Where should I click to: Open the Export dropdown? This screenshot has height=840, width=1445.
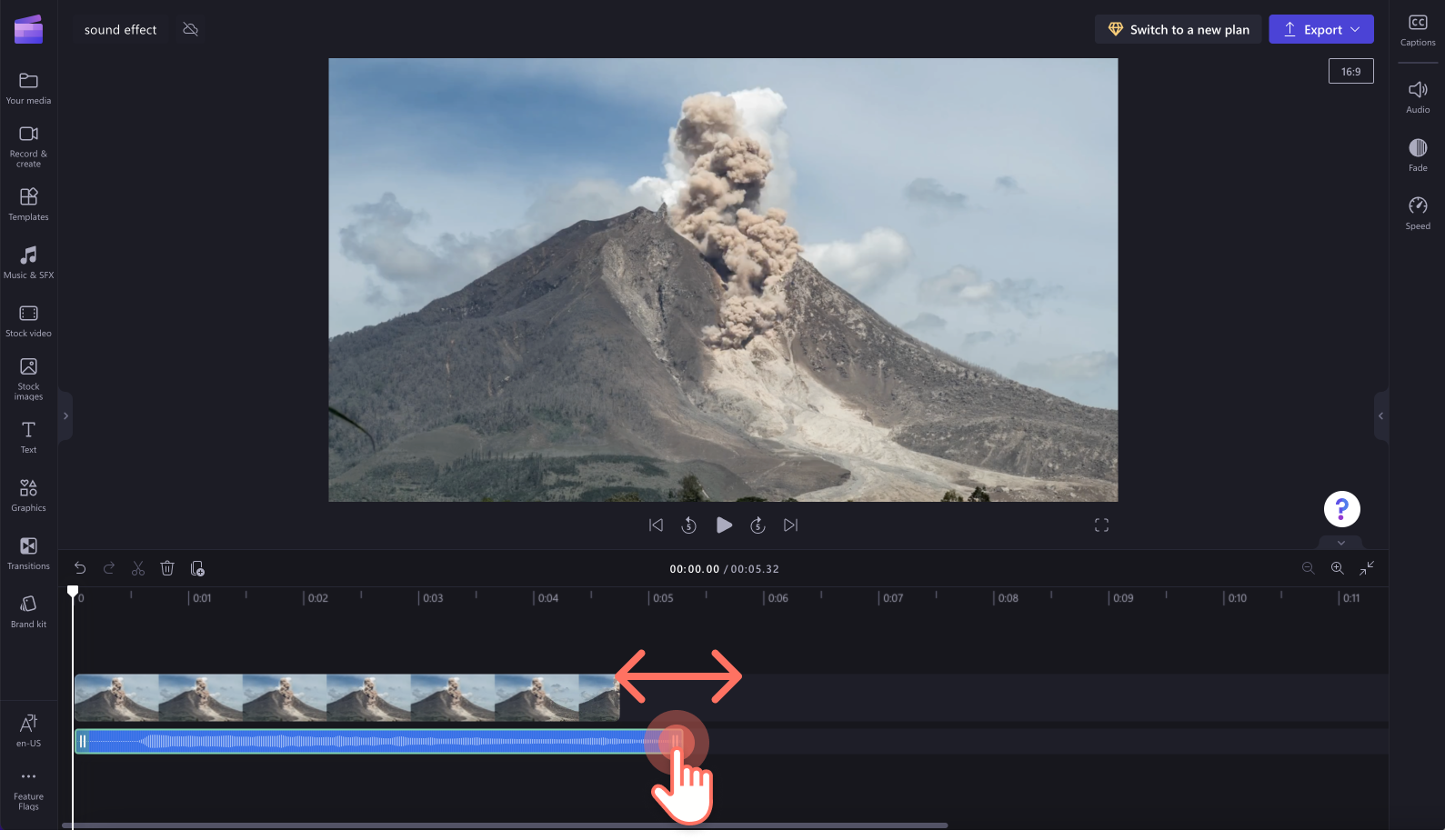tap(1321, 29)
